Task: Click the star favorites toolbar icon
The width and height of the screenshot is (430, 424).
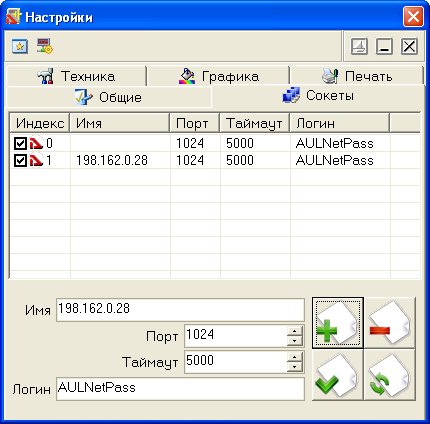Action: point(20,46)
